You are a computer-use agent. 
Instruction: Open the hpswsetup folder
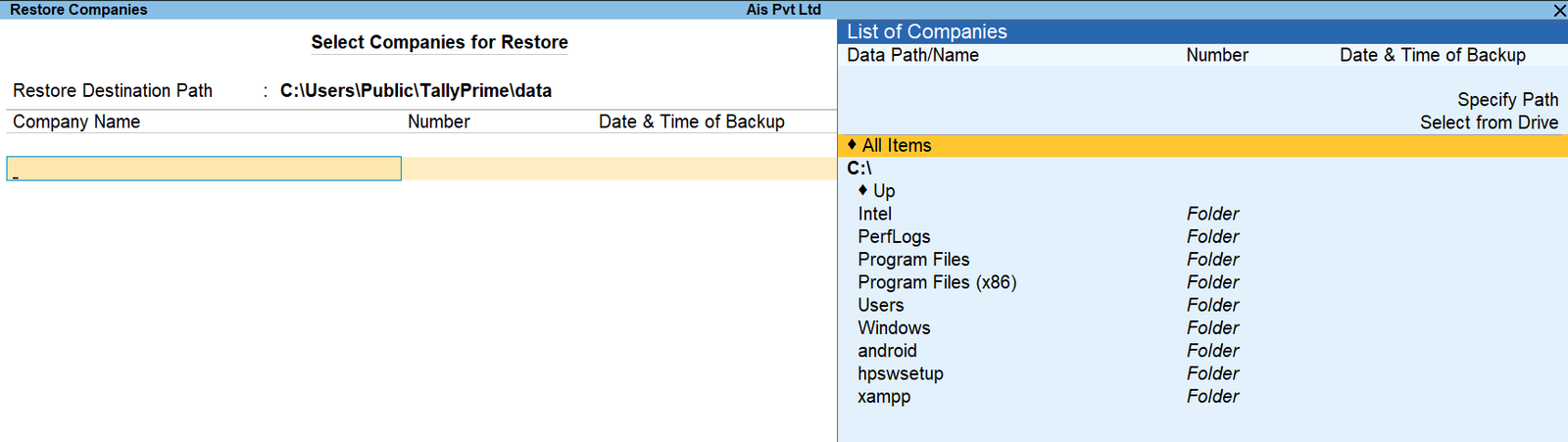[x=901, y=373]
